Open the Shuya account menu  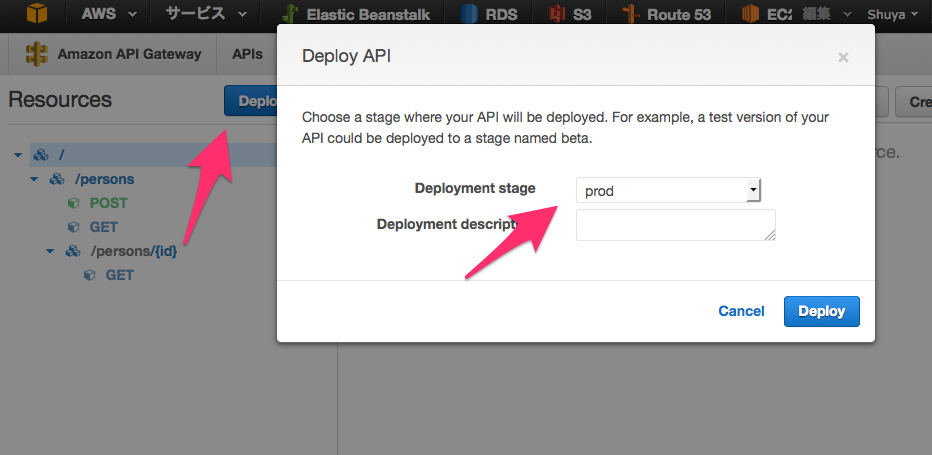tap(893, 14)
